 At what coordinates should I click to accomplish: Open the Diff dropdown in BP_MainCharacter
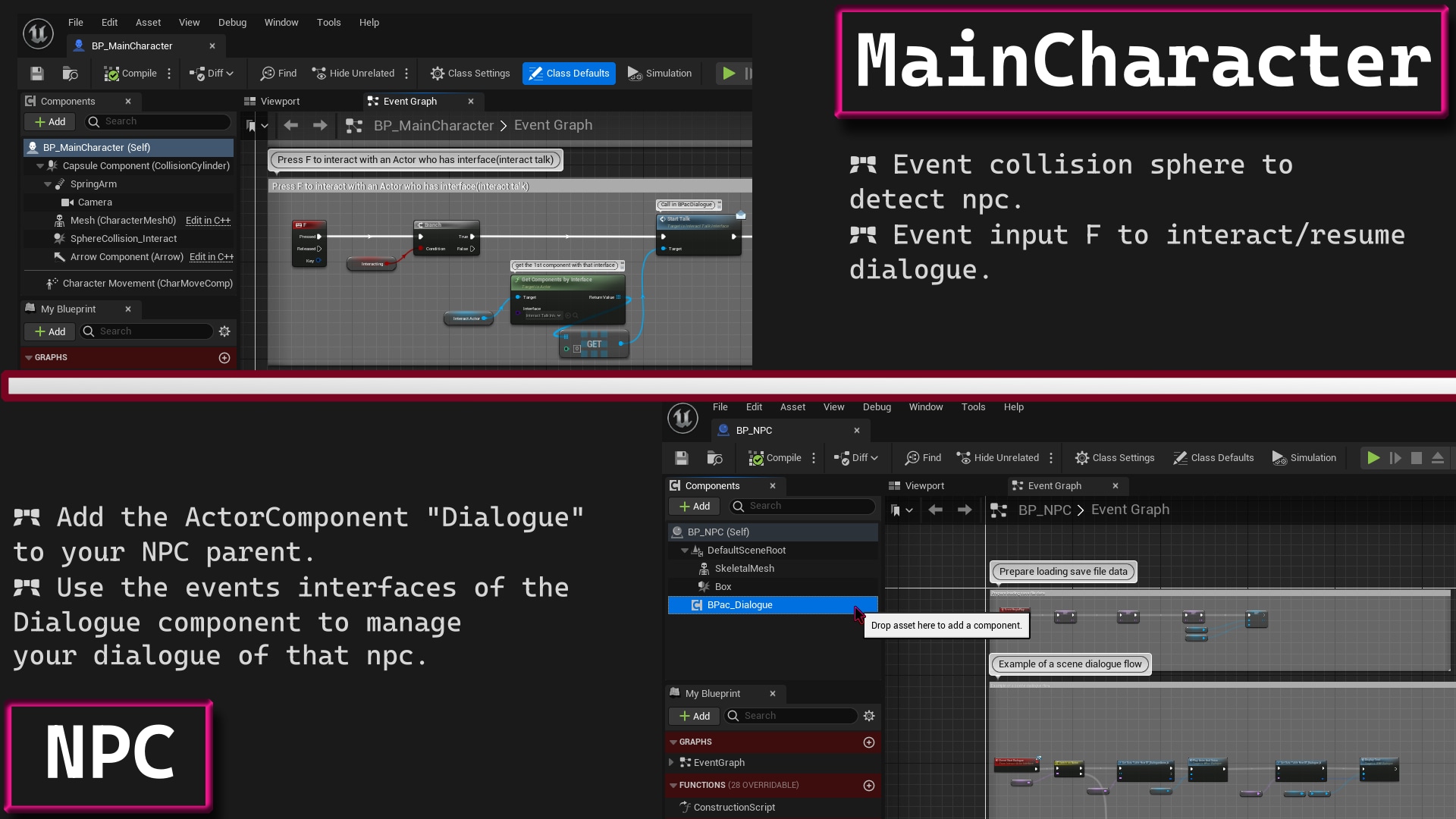coord(211,73)
